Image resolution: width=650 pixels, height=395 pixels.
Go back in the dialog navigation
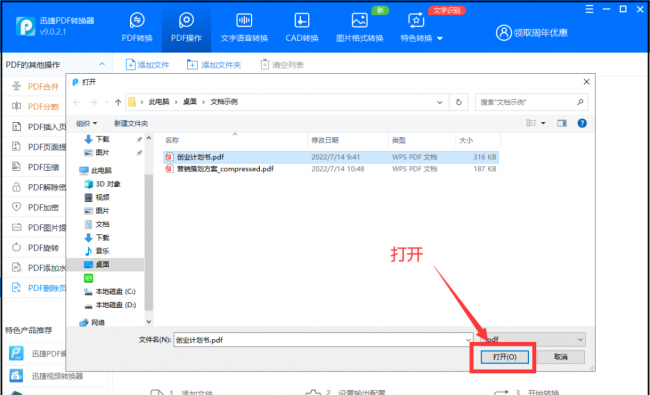click(x=77, y=102)
